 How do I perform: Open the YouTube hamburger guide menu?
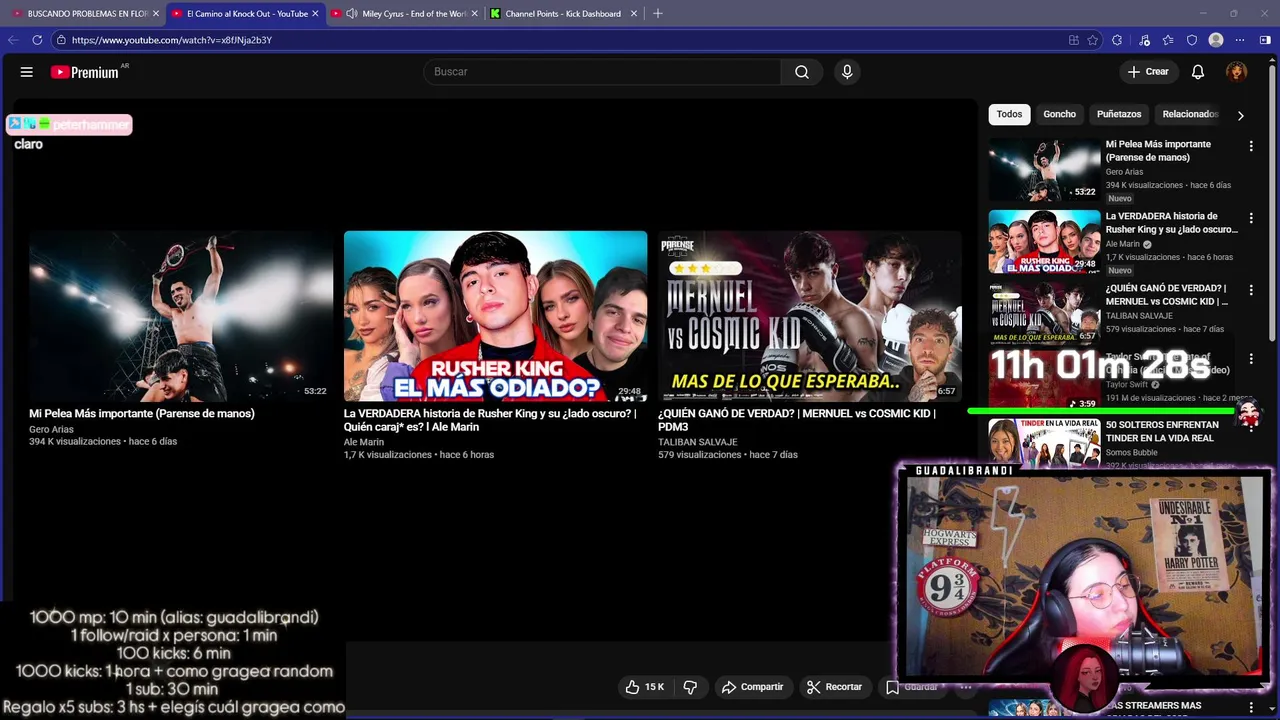(27, 72)
